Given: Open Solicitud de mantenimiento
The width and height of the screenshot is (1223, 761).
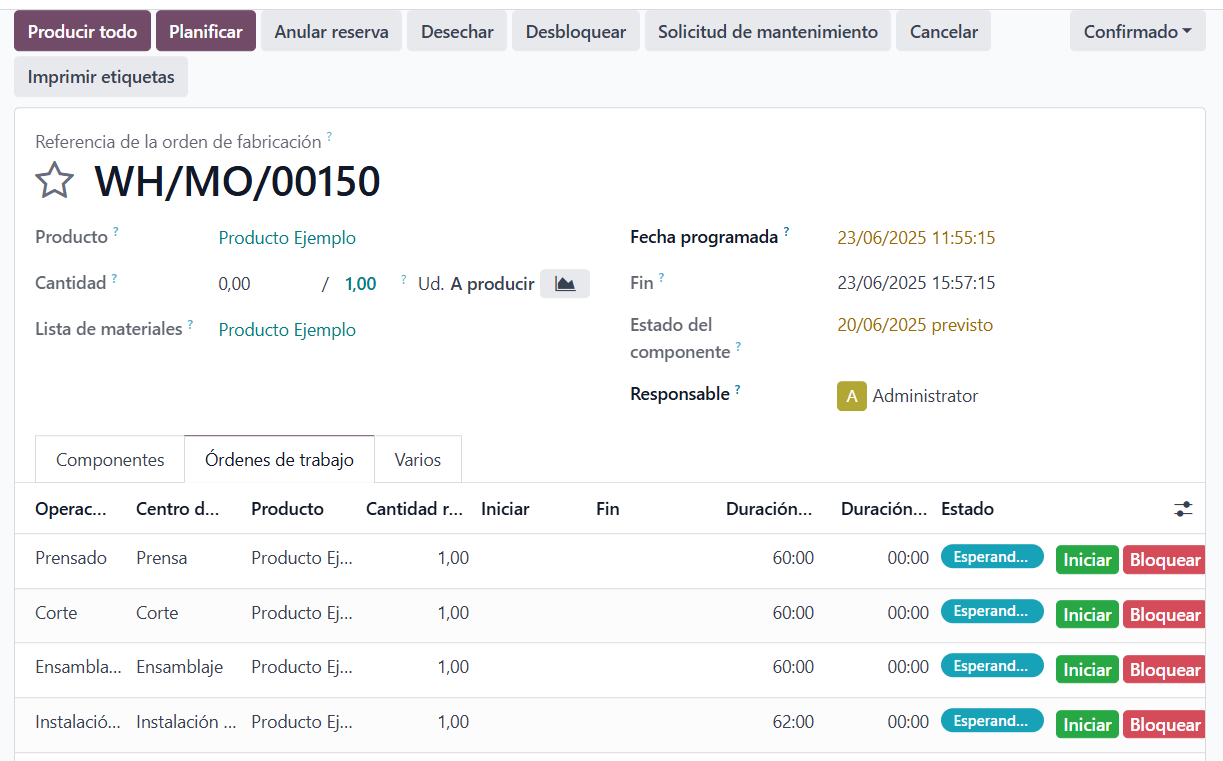Looking at the screenshot, I should pyautogui.click(x=768, y=31).
